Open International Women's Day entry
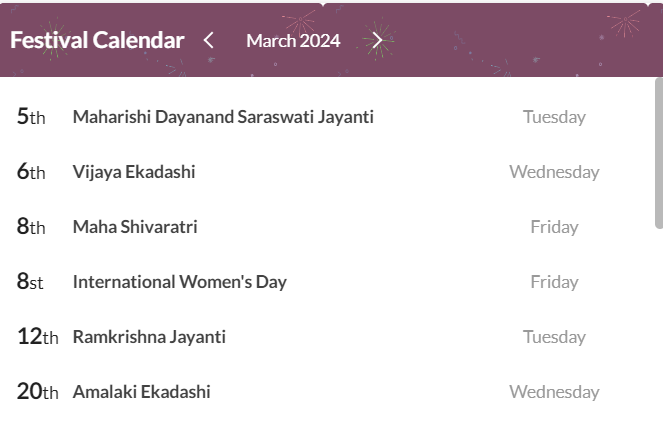Screen dimensions: 663x425 click(180, 282)
